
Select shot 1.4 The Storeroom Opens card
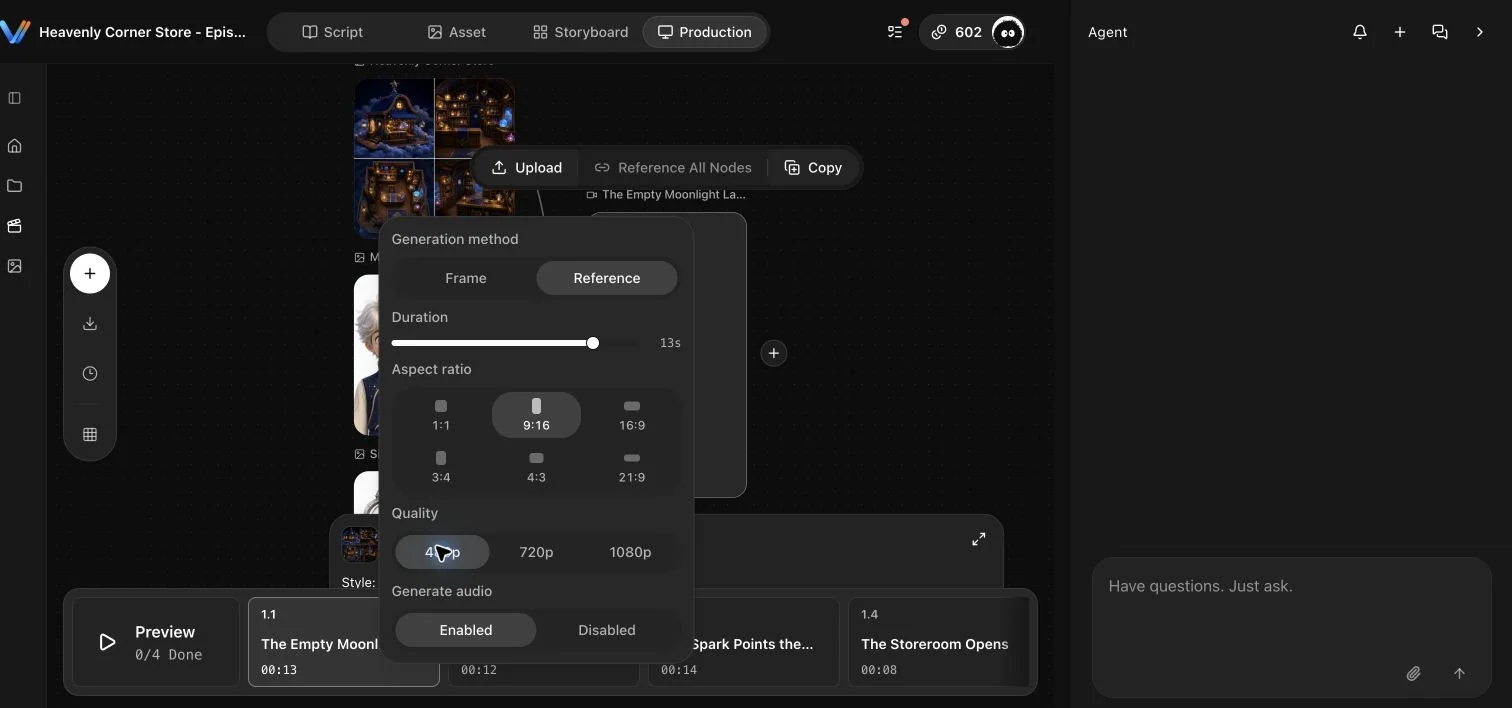click(938, 642)
